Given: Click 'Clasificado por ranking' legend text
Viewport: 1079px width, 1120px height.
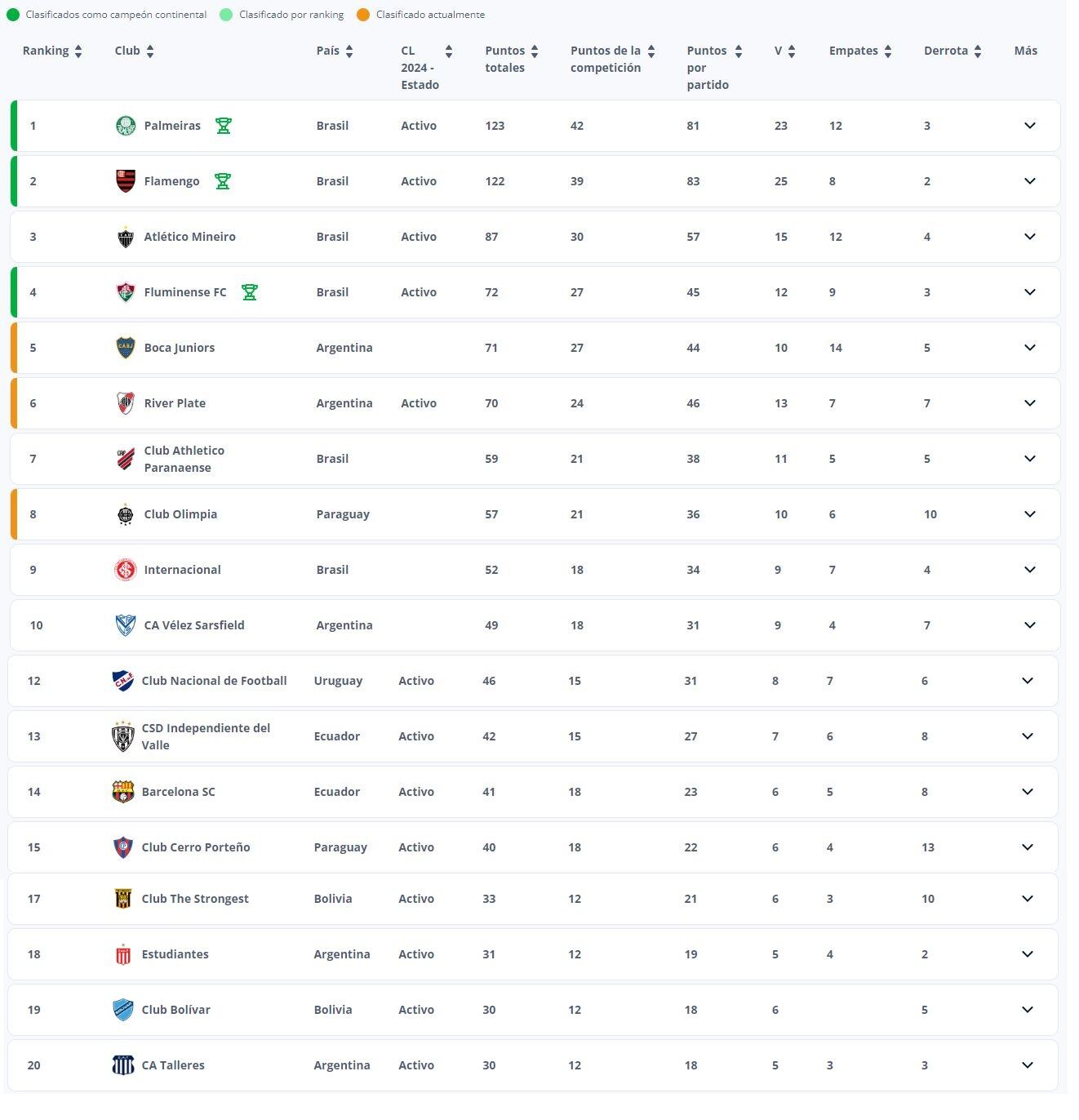Looking at the screenshot, I should point(291,15).
